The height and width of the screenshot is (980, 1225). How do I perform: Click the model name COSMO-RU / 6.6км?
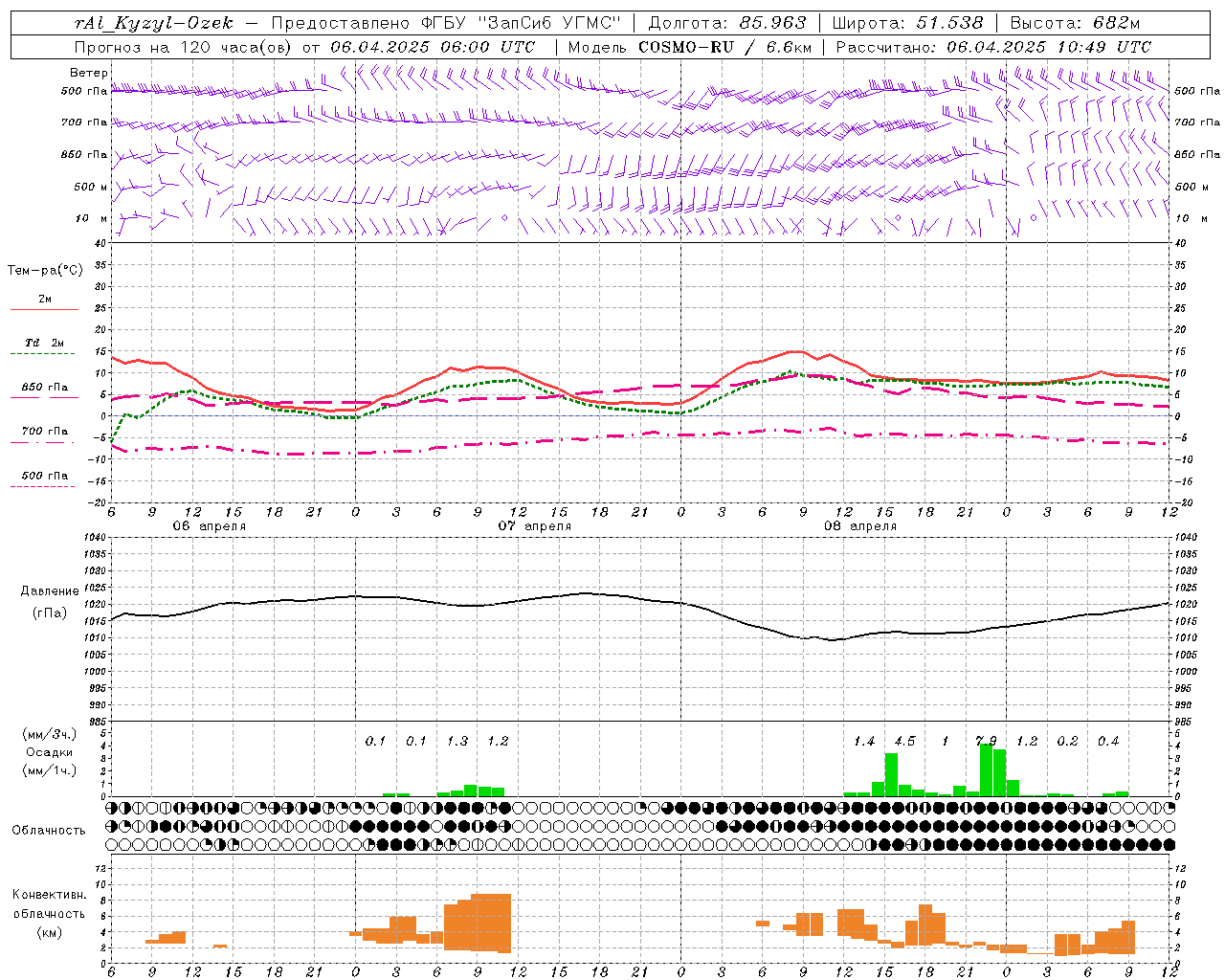click(x=725, y=47)
